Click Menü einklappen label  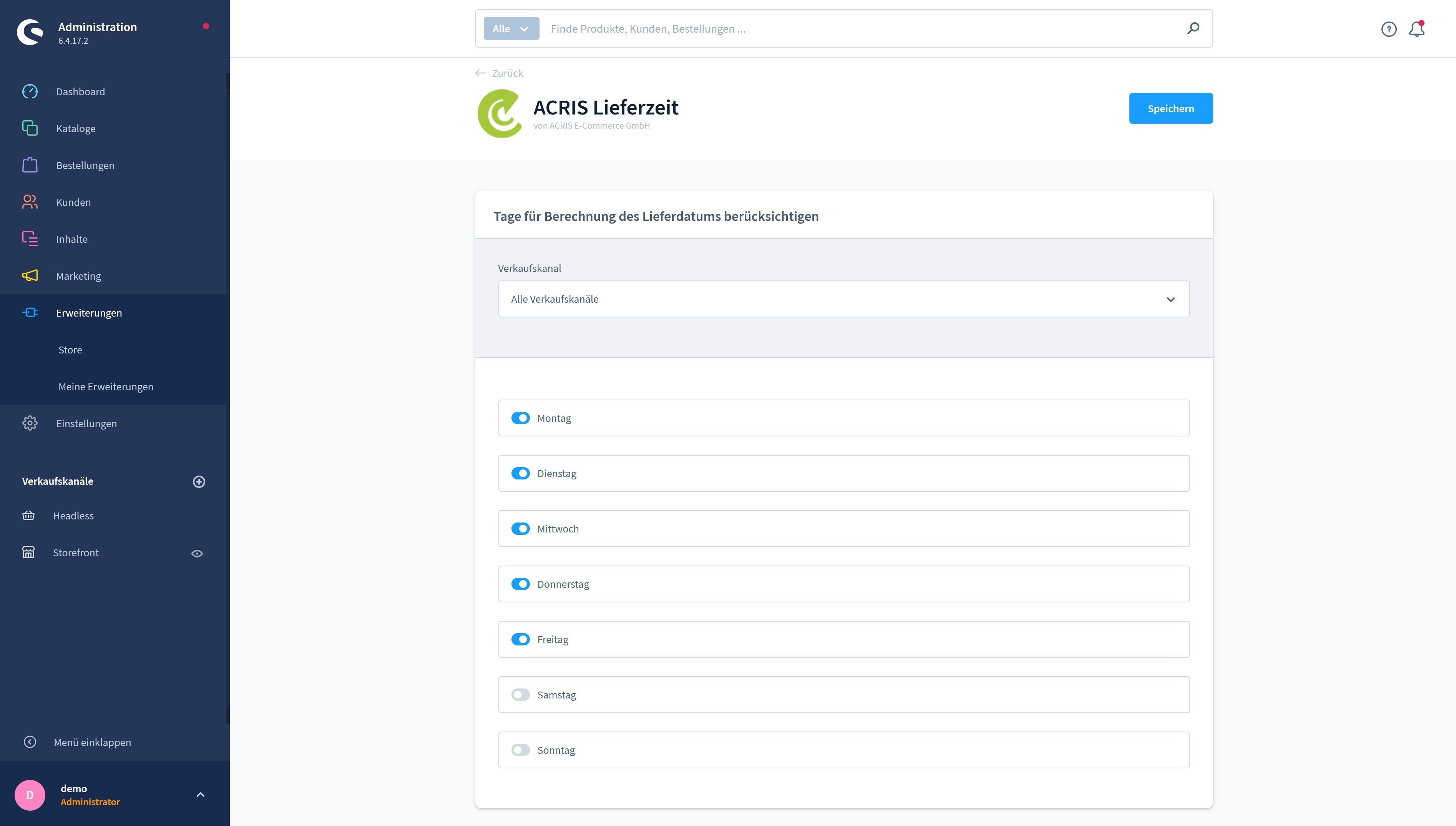tap(93, 742)
